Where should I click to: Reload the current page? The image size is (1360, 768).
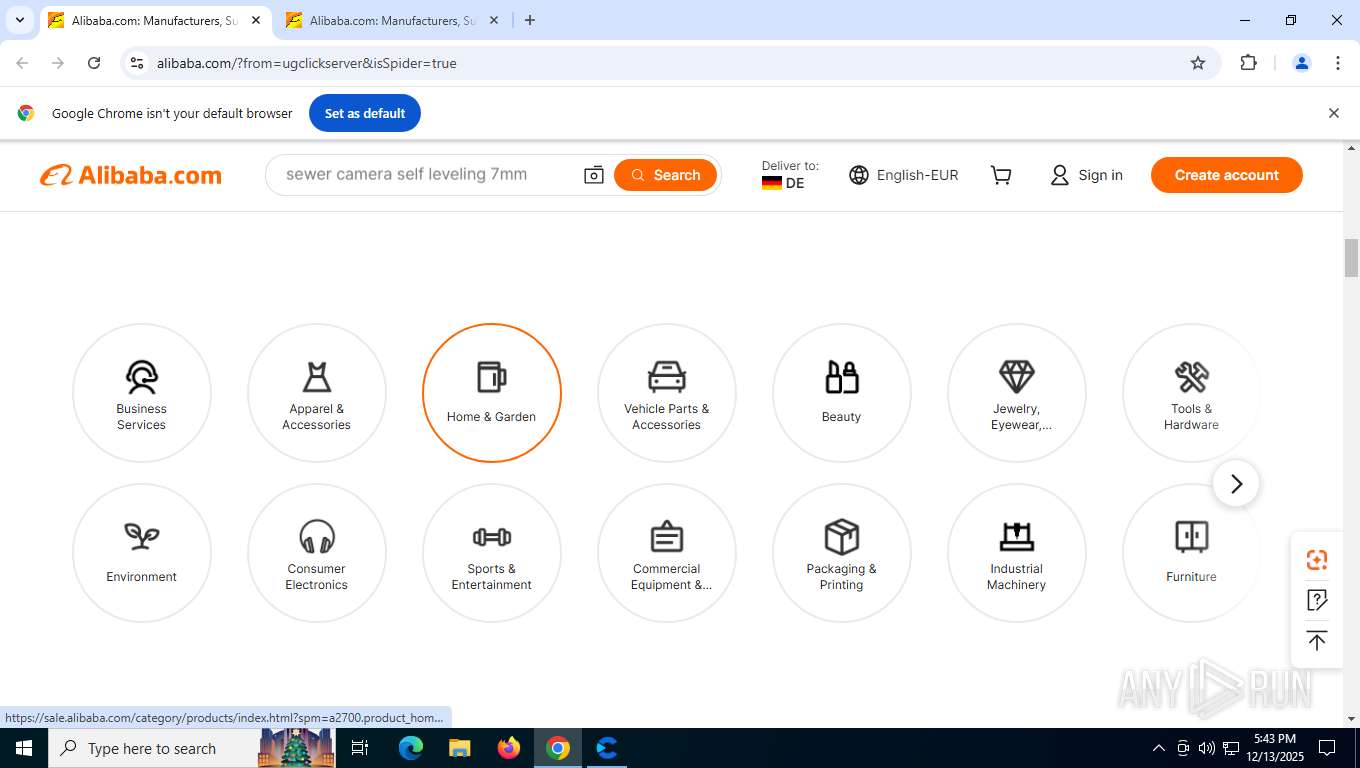click(x=94, y=63)
